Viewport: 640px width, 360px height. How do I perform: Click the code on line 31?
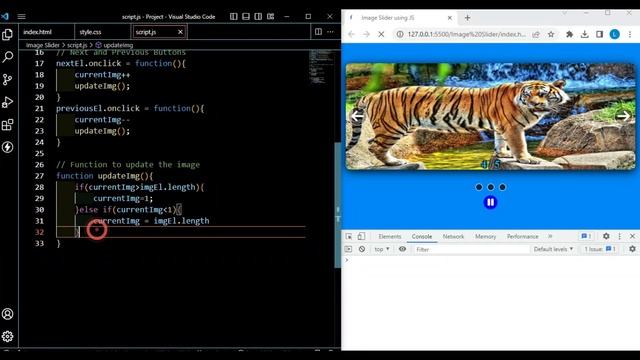(151, 221)
